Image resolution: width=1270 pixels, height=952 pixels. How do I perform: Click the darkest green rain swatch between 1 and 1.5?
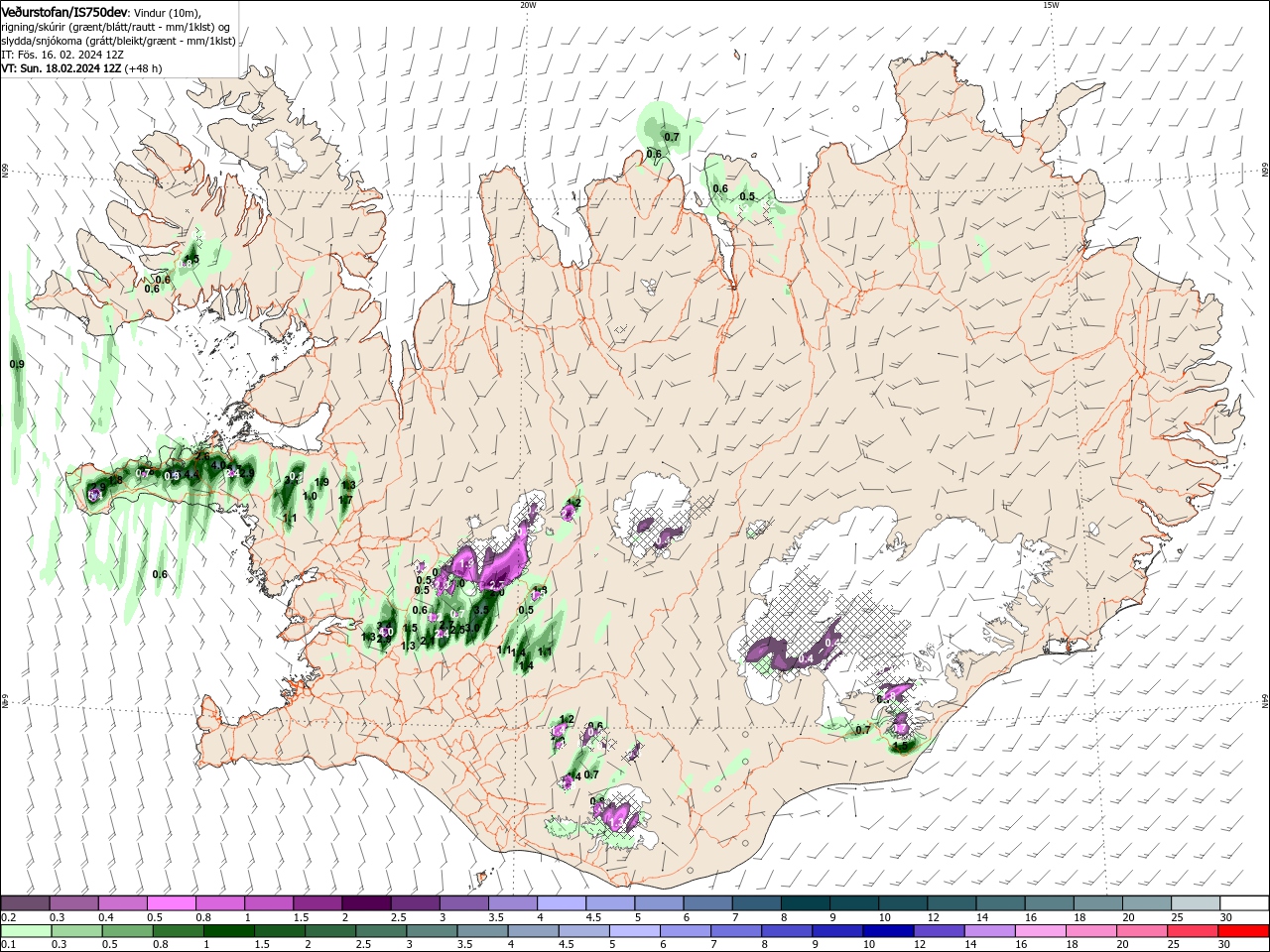(x=228, y=931)
